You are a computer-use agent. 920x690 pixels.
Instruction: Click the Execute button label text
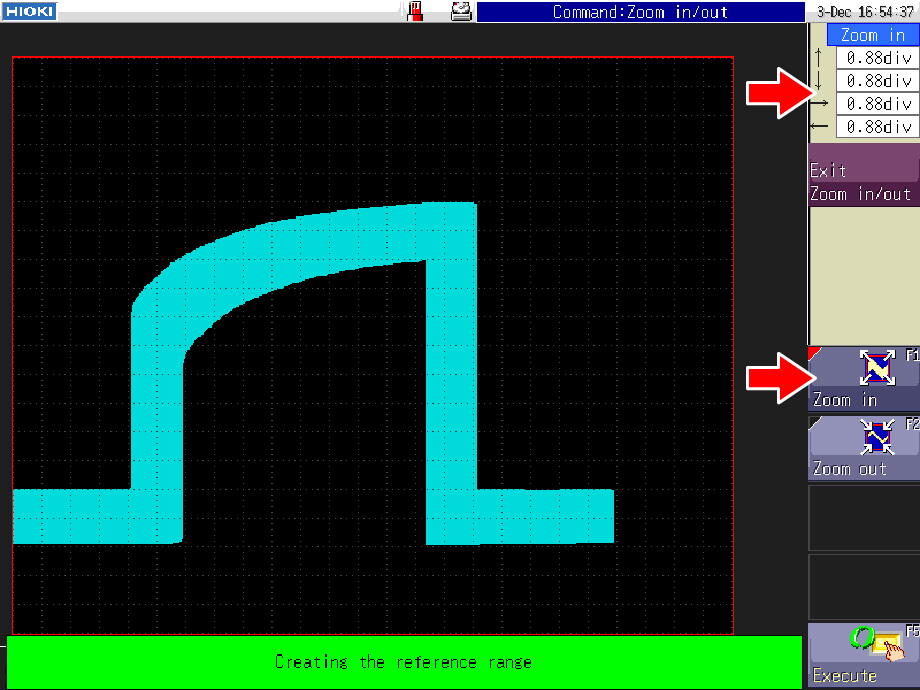pyautogui.click(x=844, y=676)
